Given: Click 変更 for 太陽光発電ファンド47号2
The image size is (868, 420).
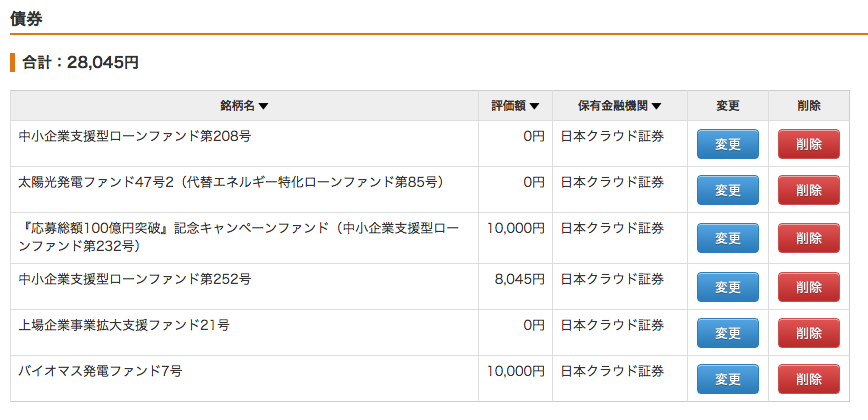Looking at the screenshot, I should tap(727, 190).
